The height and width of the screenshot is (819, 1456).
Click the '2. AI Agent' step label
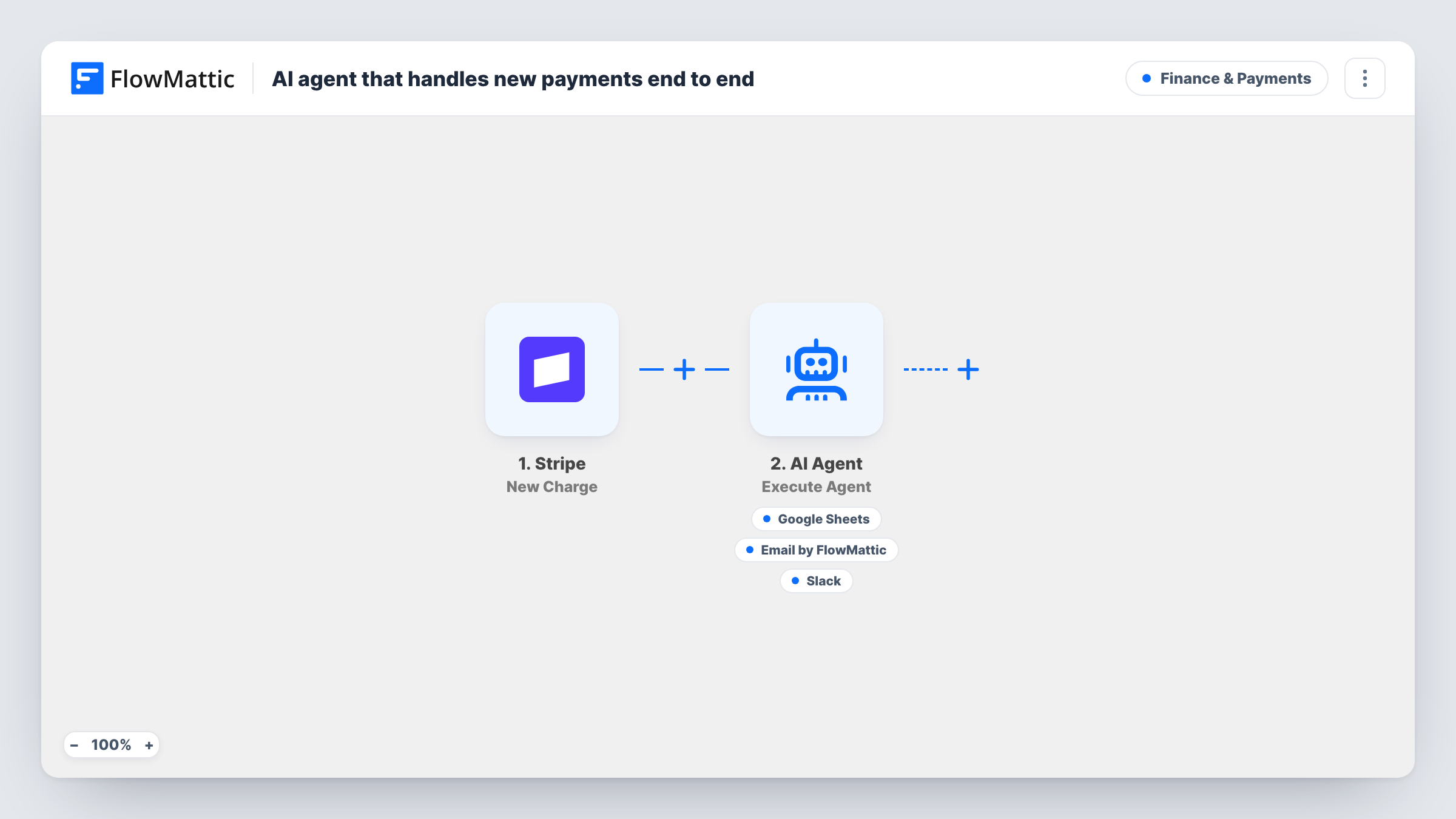[x=816, y=463]
